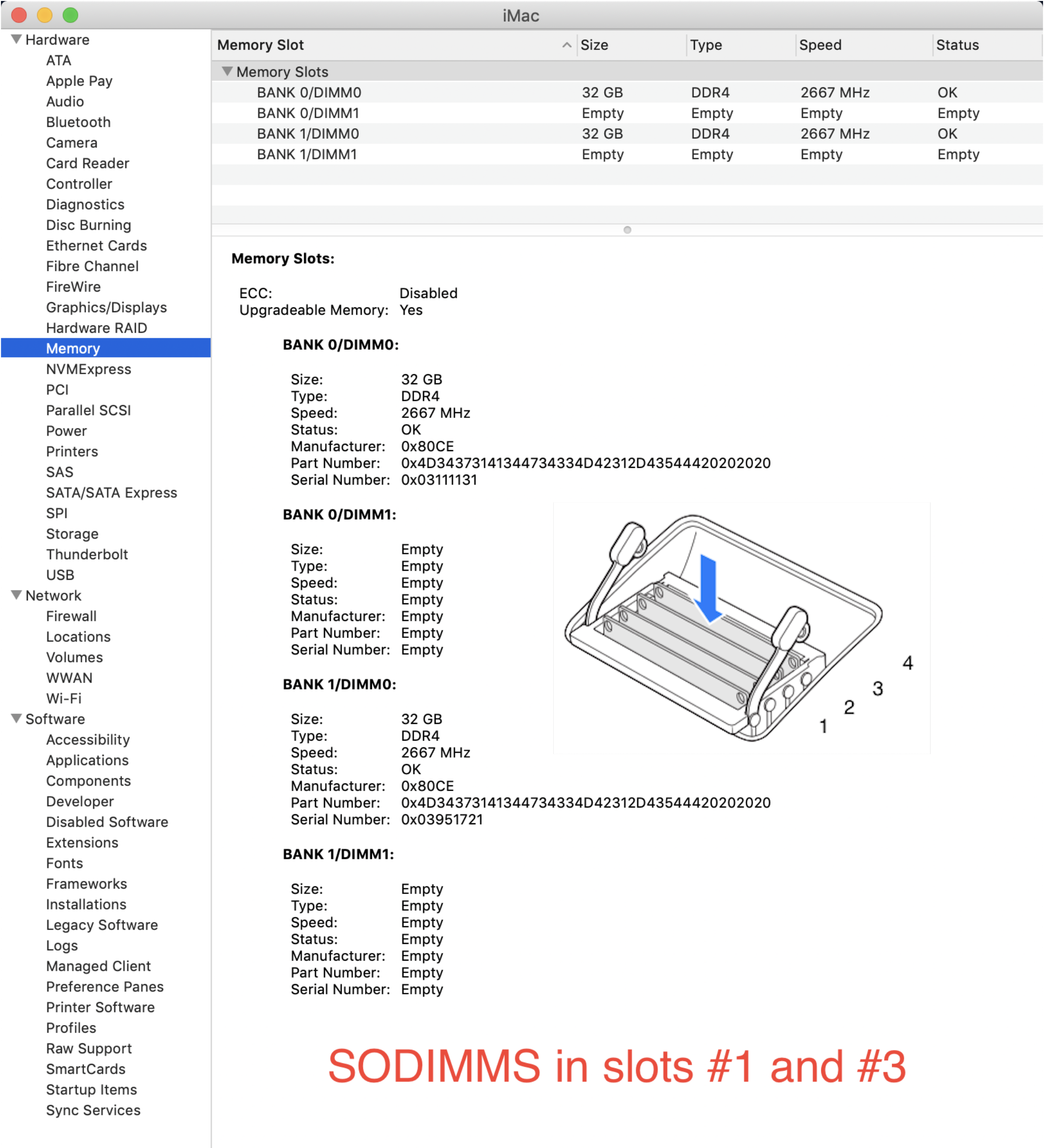Open Wi-Fi under Network
The height and width of the screenshot is (1148, 1044).
64,698
